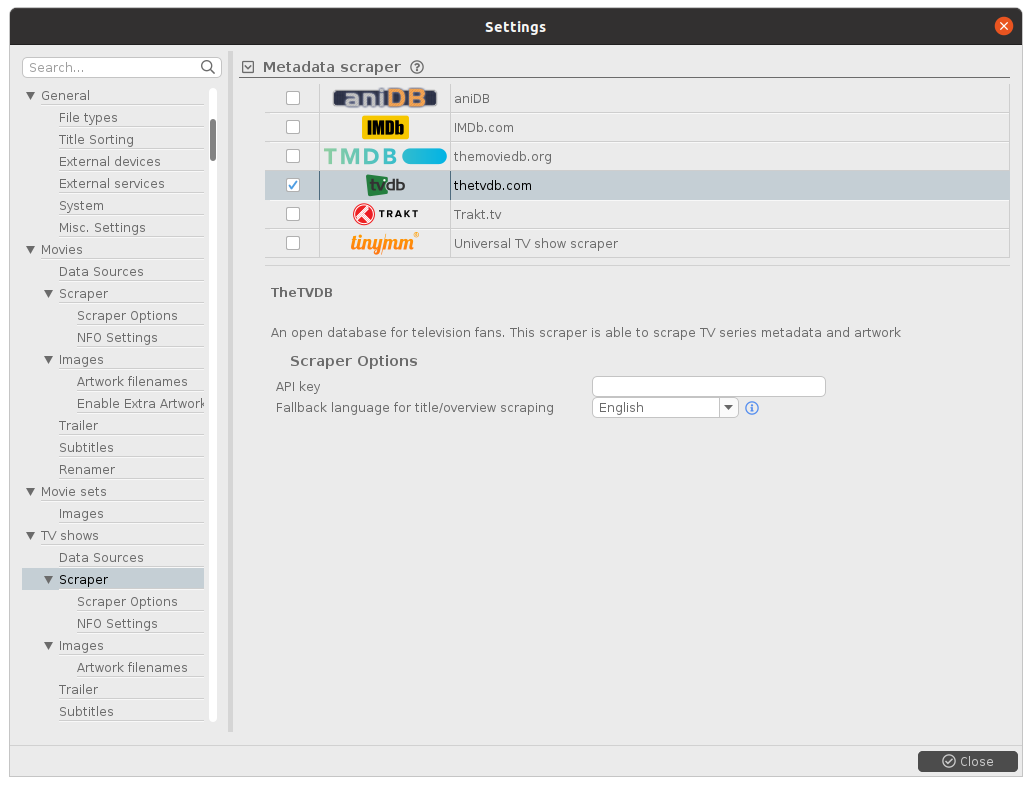This screenshot has height=786, width=1032.
Task: Click the IMDb logo icon
Action: (x=385, y=127)
